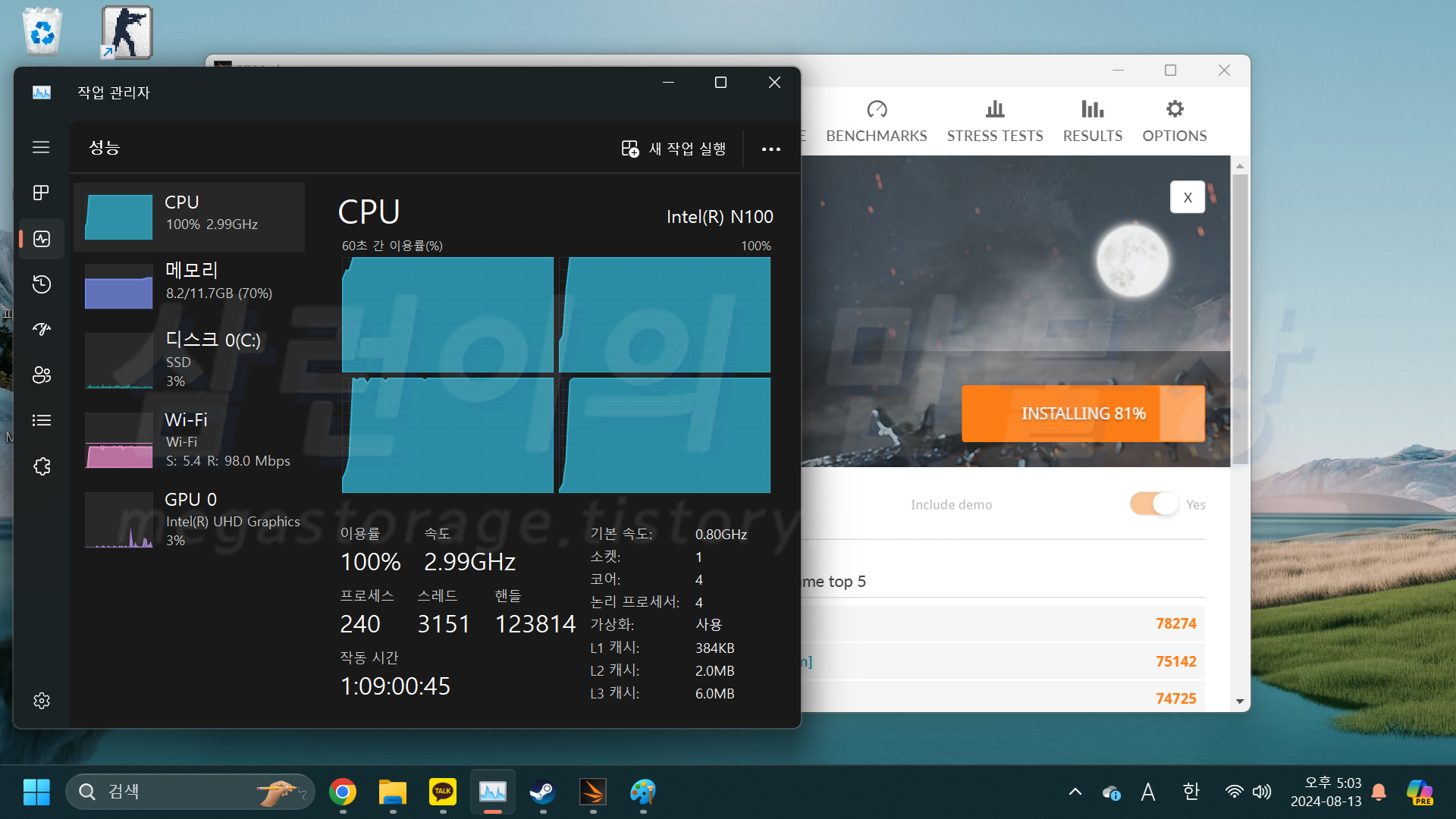Open App history icon in Task Manager sidebar

[41, 284]
